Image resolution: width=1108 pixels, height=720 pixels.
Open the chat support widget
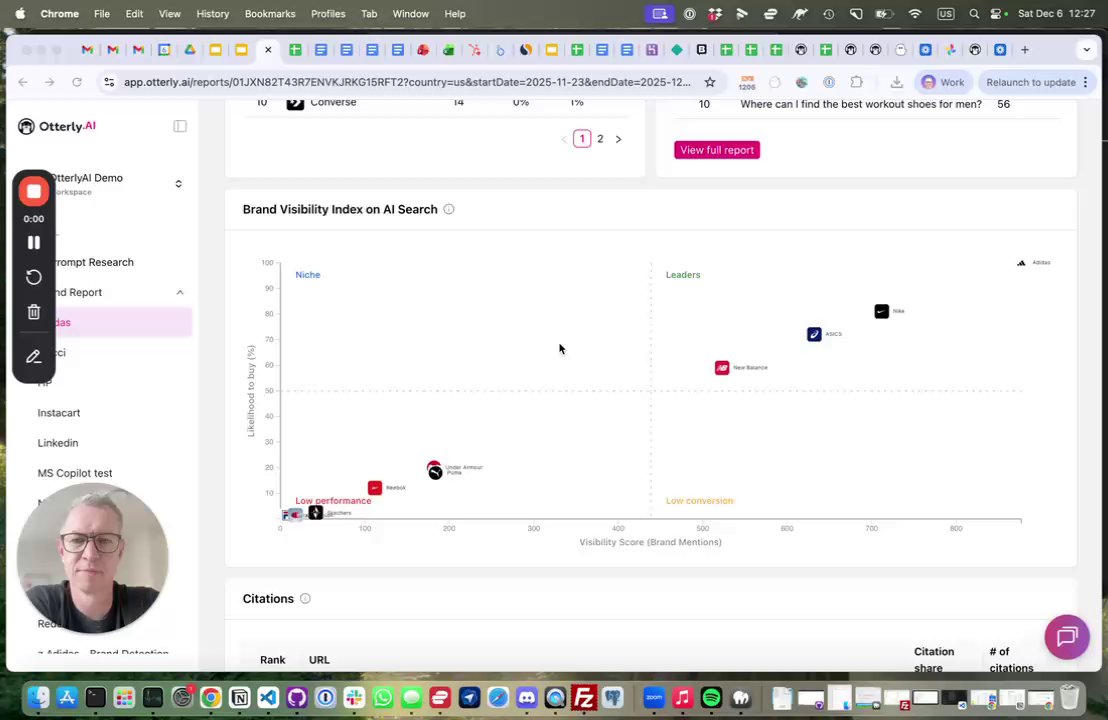tap(1066, 637)
